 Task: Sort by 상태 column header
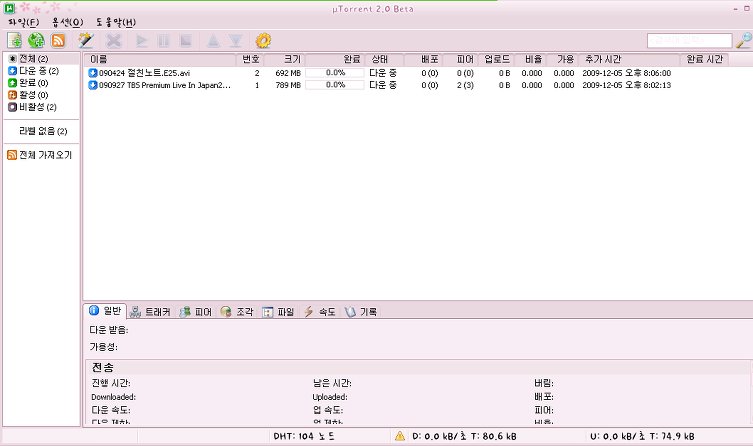(x=385, y=59)
